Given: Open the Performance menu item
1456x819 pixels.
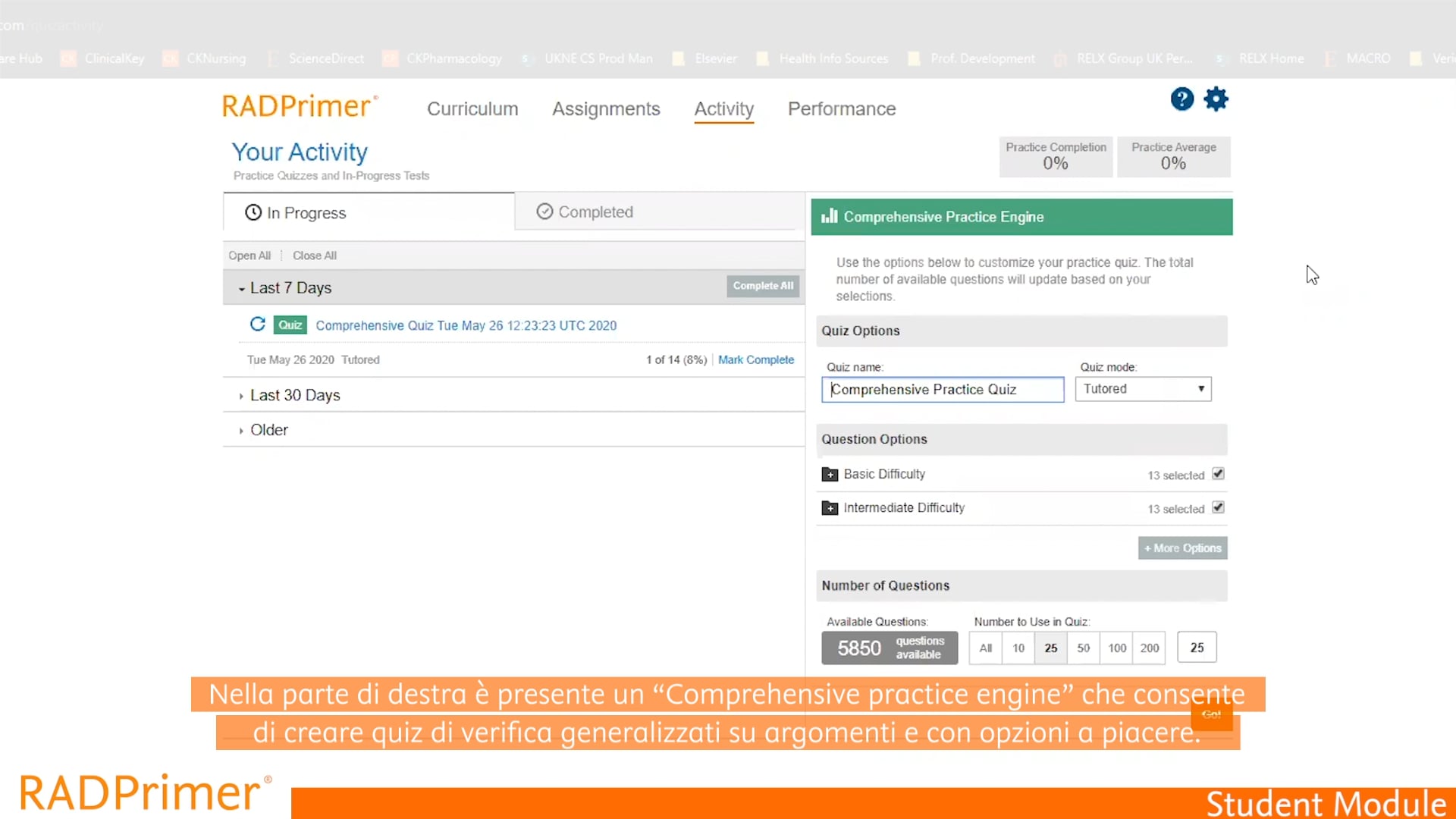Looking at the screenshot, I should coord(842,108).
